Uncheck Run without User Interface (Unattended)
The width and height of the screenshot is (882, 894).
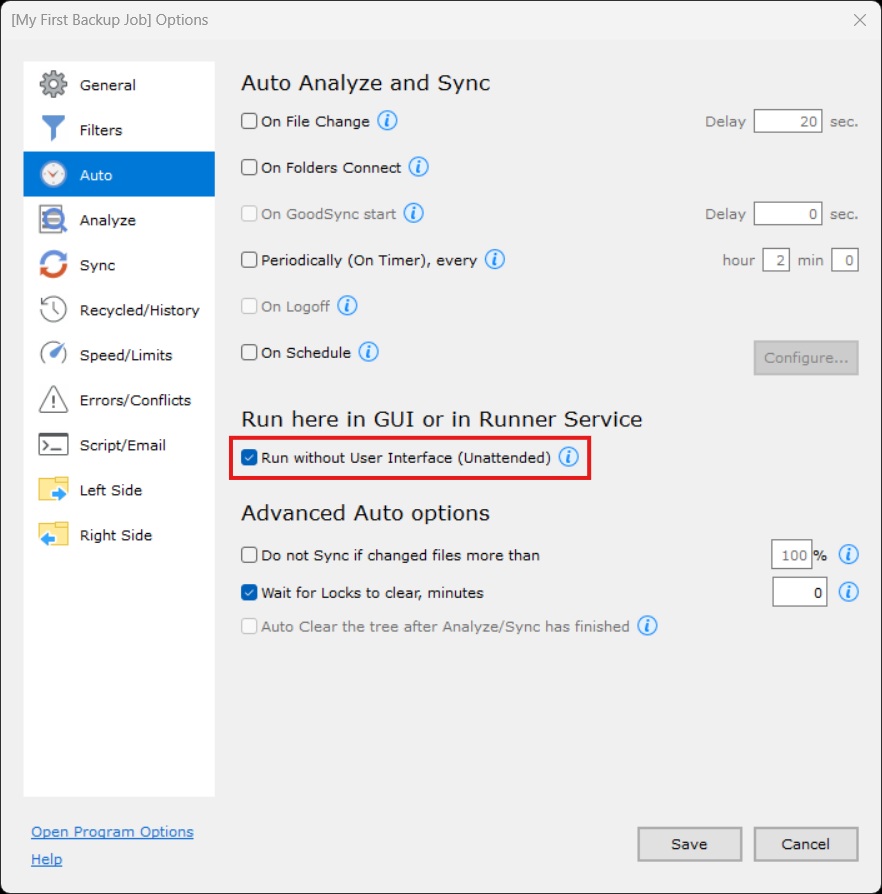(249, 457)
